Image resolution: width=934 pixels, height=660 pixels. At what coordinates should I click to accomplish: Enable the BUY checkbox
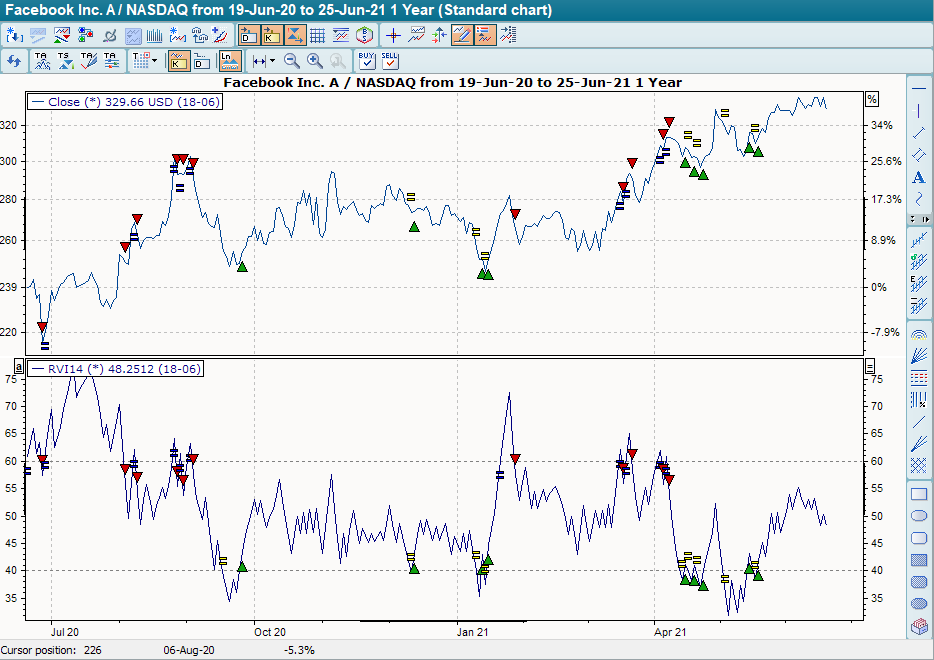coord(364,63)
